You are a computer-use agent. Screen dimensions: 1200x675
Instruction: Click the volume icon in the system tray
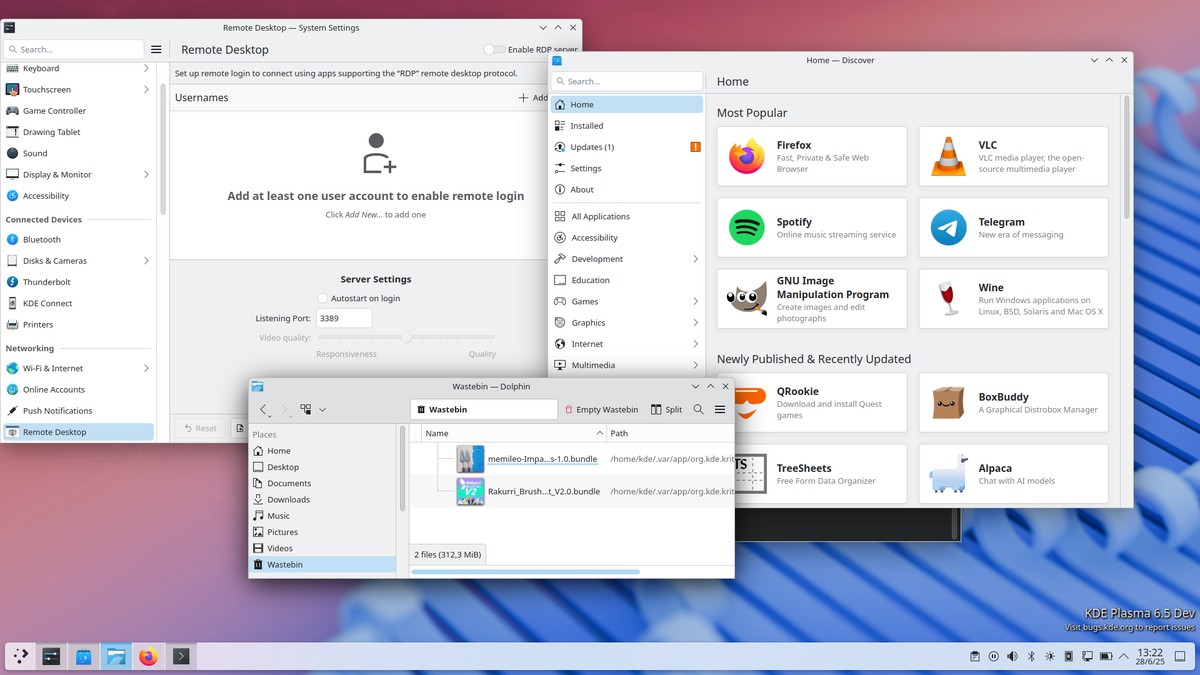[1013, 656]
